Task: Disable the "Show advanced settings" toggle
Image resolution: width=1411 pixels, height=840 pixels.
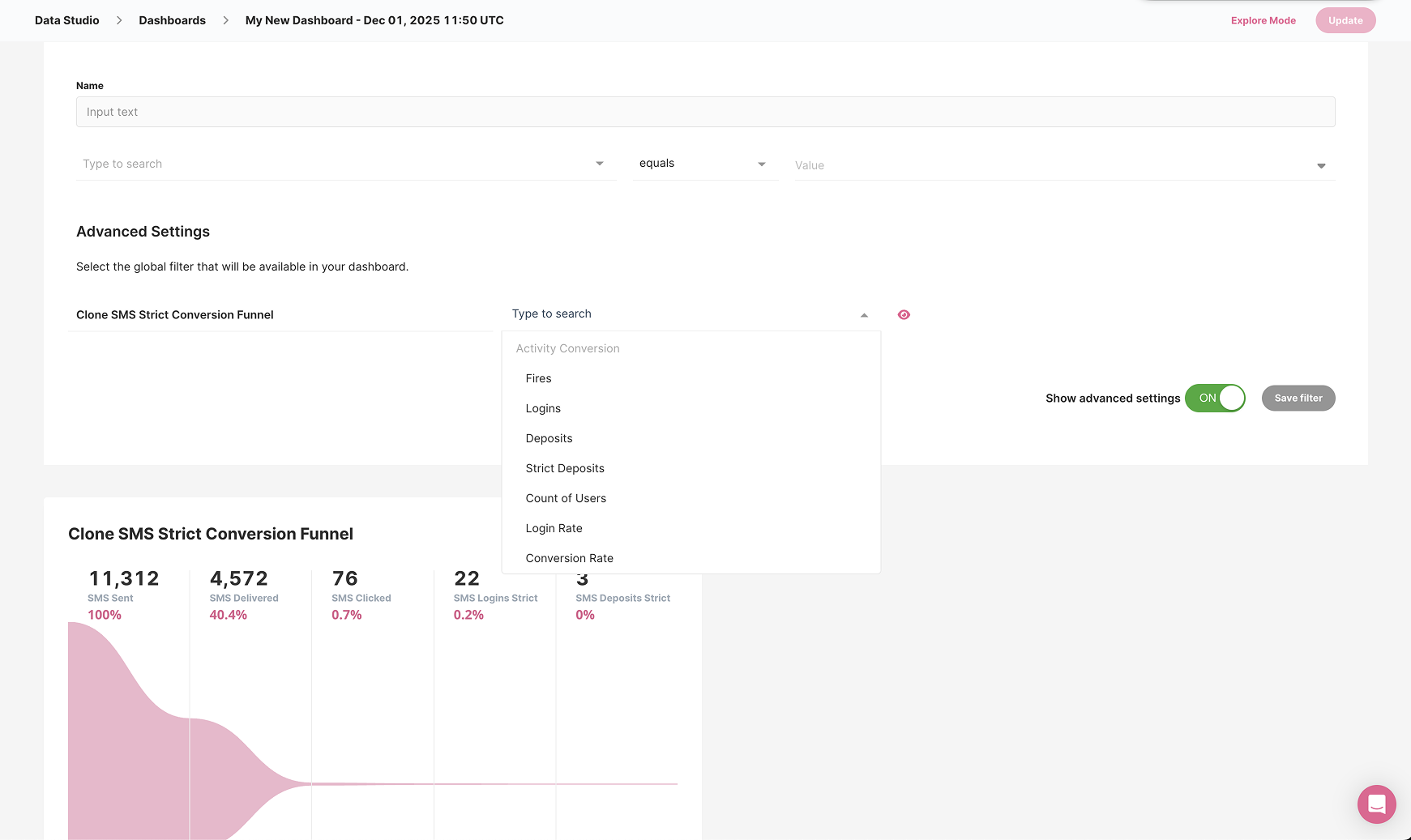Action: pyautogui.click(x=1215, y=398)
